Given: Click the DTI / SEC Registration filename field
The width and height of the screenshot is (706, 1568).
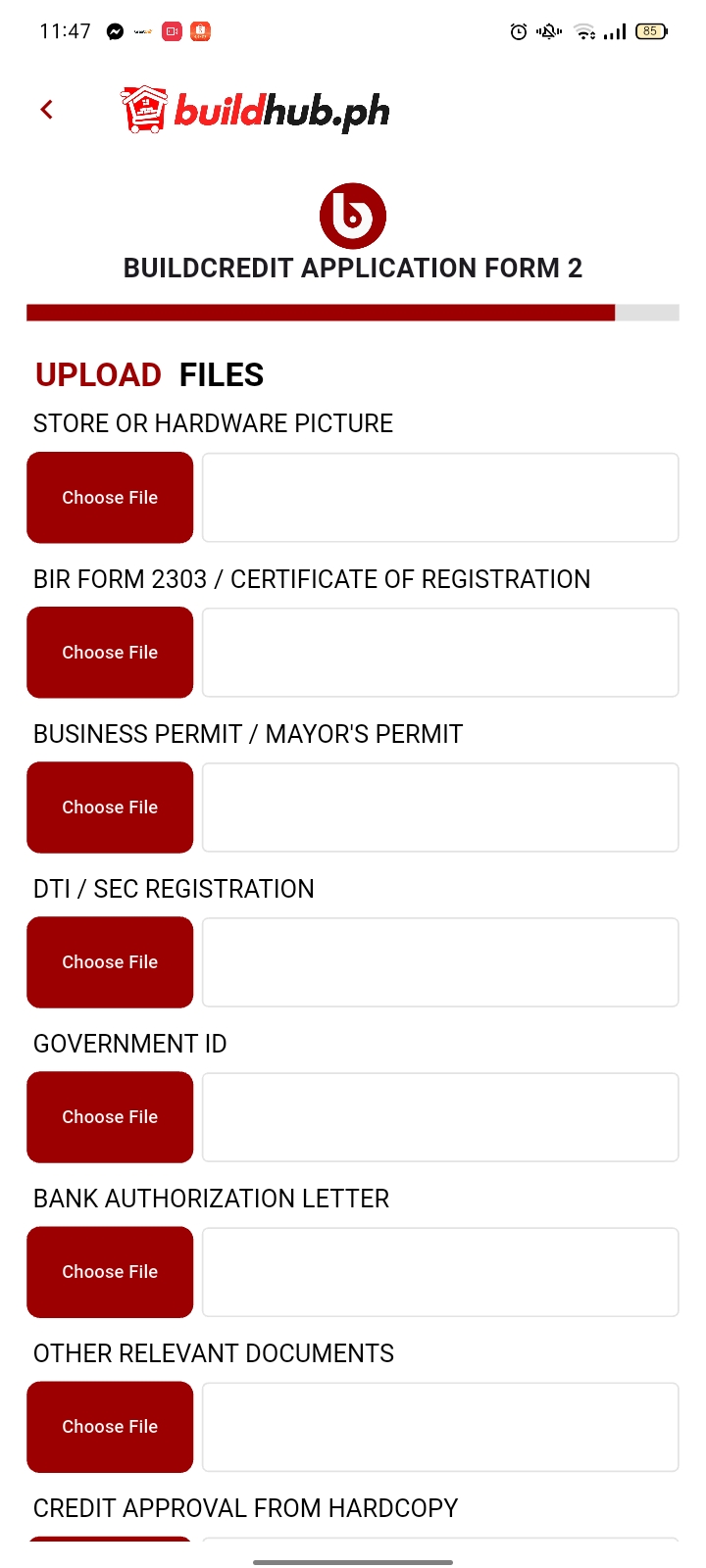Looking at the screenshot, I should [x=440, y=962].
